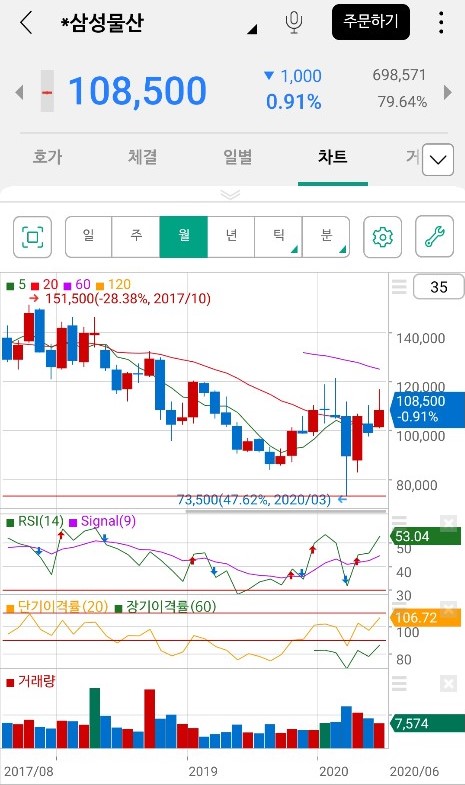
Task: Select the 차트 tab
Action: pos(332,157)
